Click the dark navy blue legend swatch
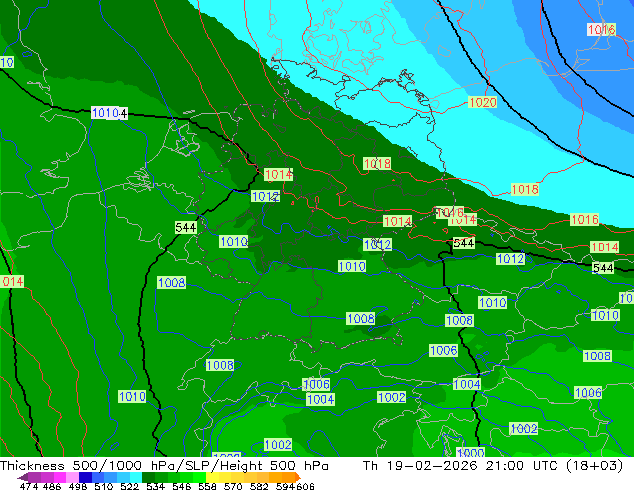The height and width of the screenshot is (490, 634). (x=85, y=477)
